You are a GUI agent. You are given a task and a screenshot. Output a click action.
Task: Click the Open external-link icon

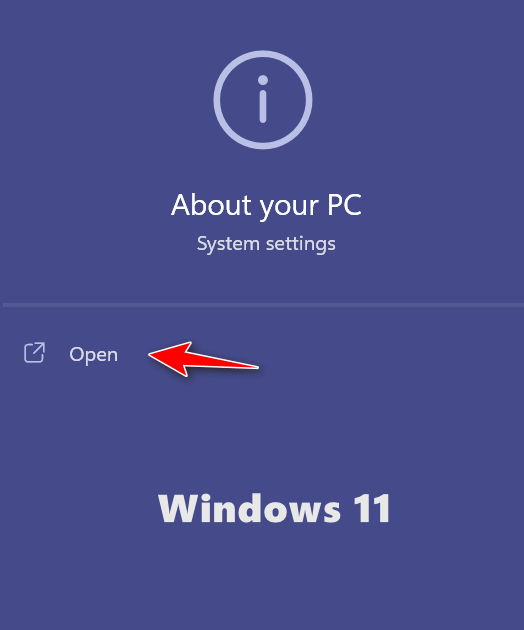pos(35,353)
